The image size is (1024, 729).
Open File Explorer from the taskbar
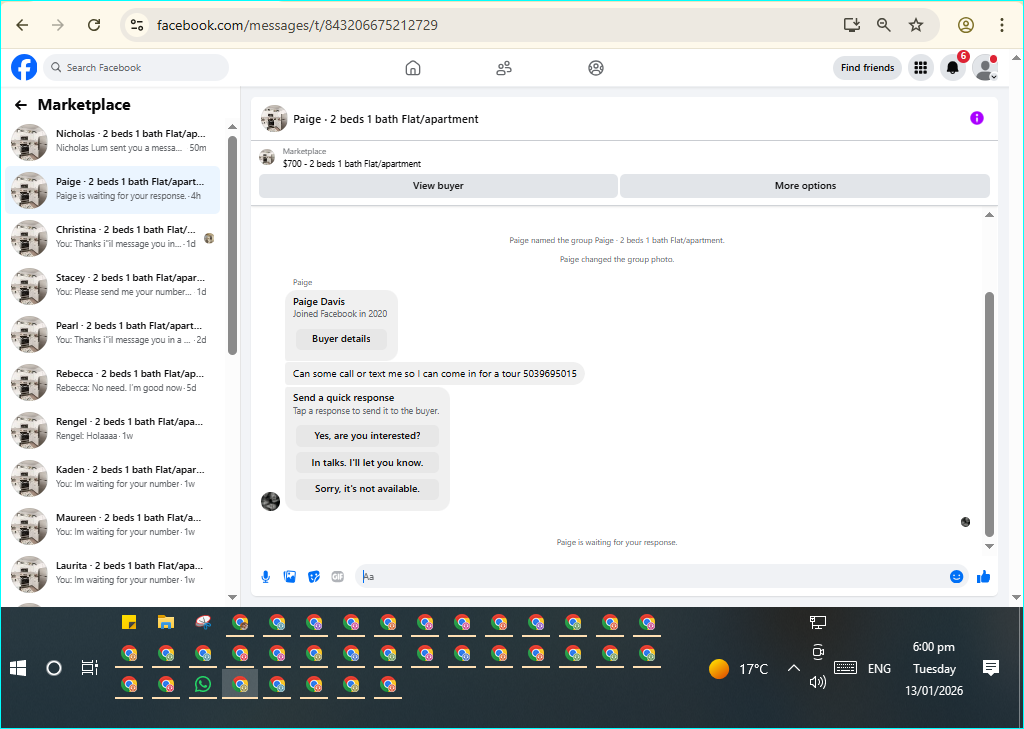[x=166, y=622]
